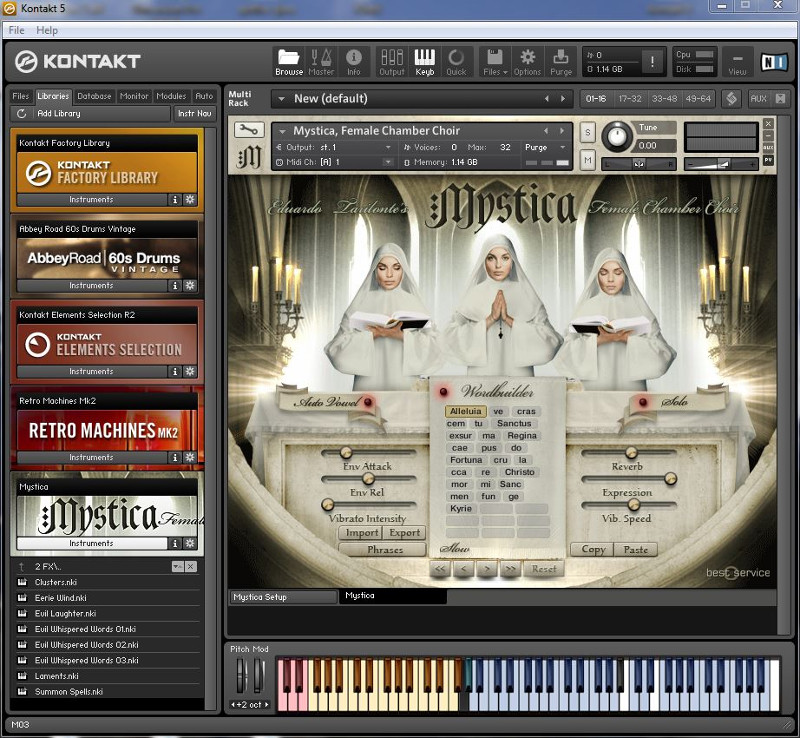
Task: Open the dropdown arrow beside 2 FX folder
Action: pyautogui.click(x=178, y=567)
